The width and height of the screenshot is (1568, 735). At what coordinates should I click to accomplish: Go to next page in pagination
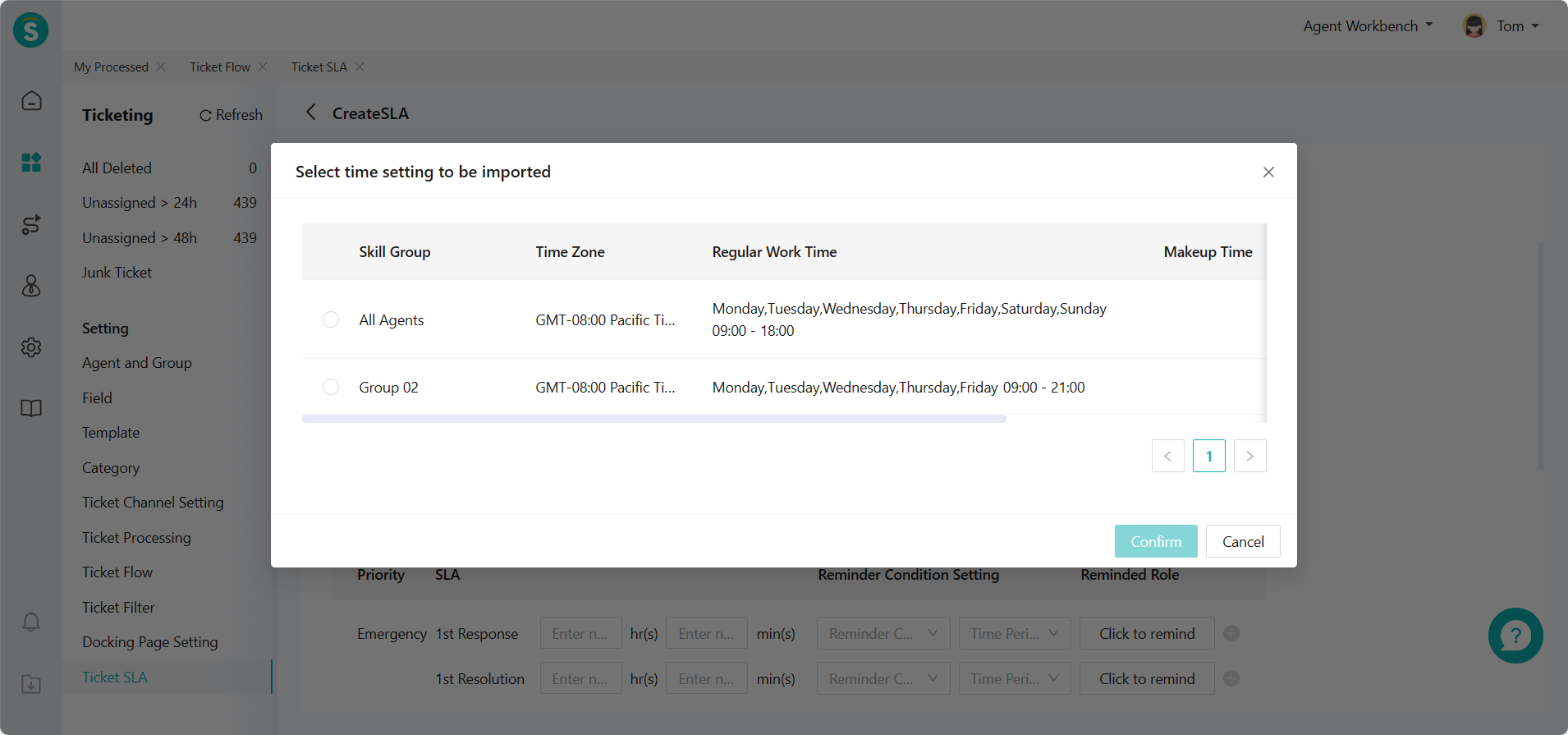tap(1249, 456)
